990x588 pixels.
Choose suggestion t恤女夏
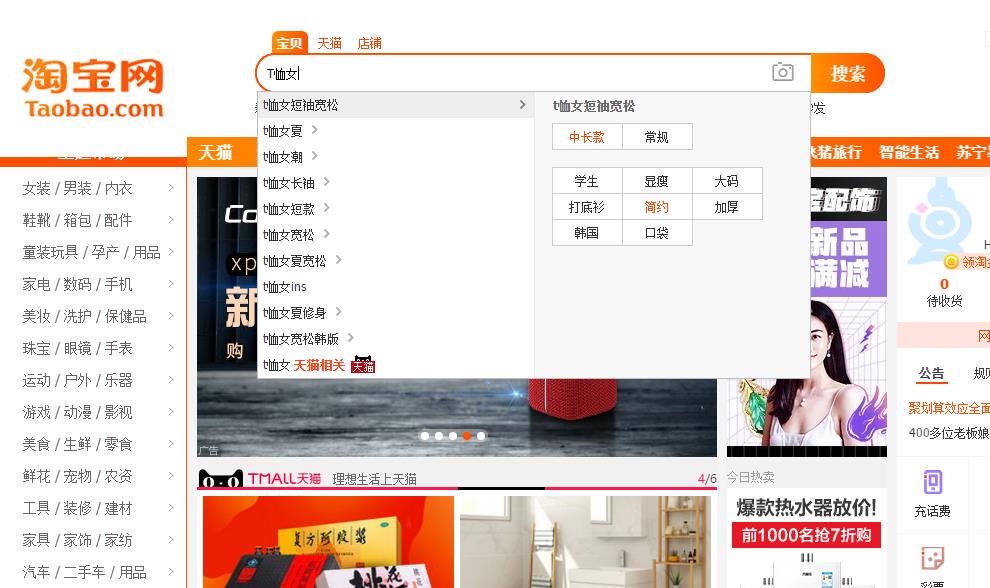click(x=282, y=131)
